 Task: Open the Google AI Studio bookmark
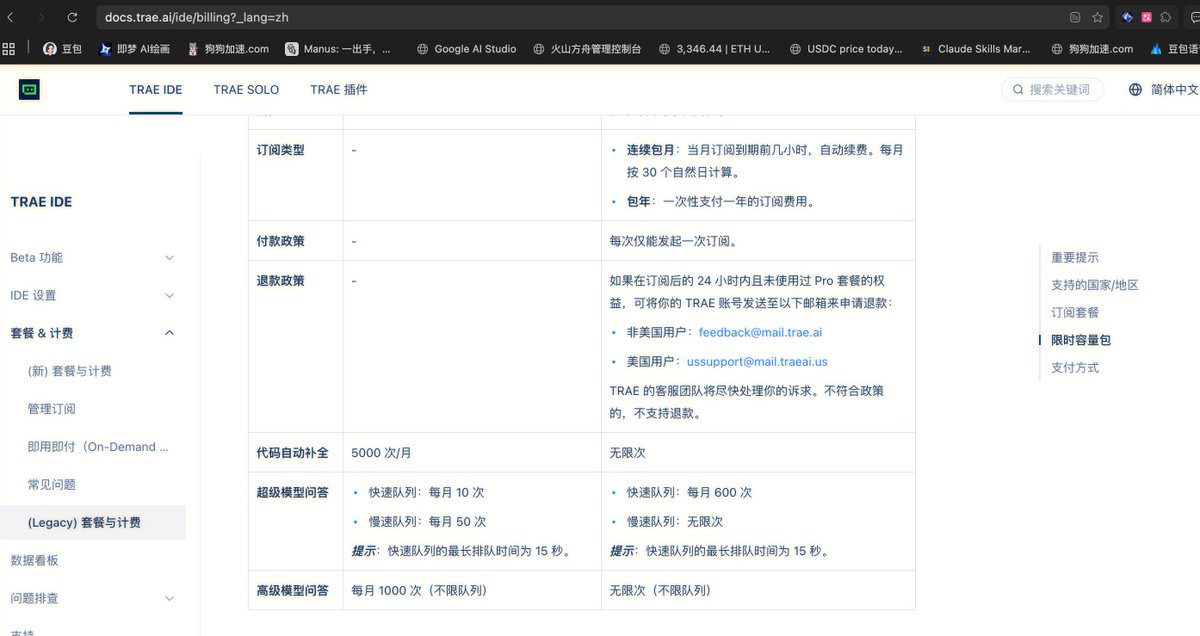(466, 48)
